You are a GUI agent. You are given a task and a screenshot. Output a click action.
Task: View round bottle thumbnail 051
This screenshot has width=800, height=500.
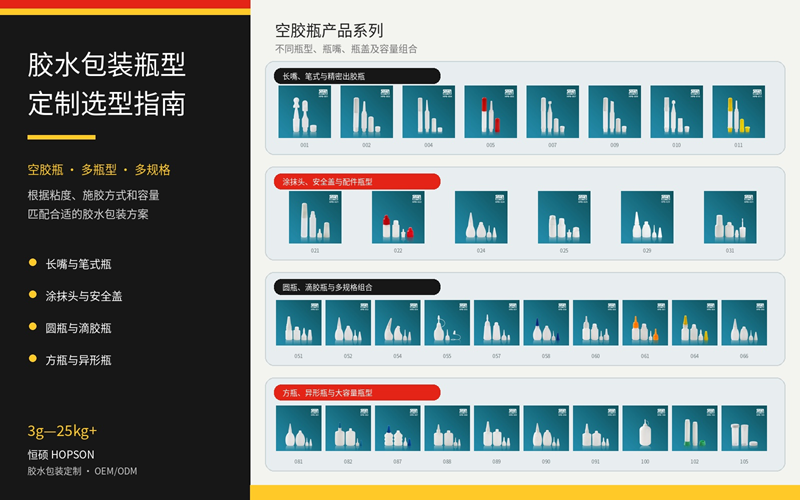[x=298, y=323]
